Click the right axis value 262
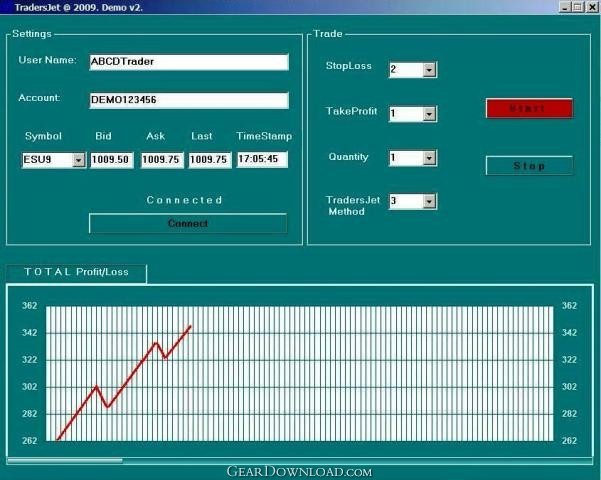The image size is (601, 480). pos(569,441)
